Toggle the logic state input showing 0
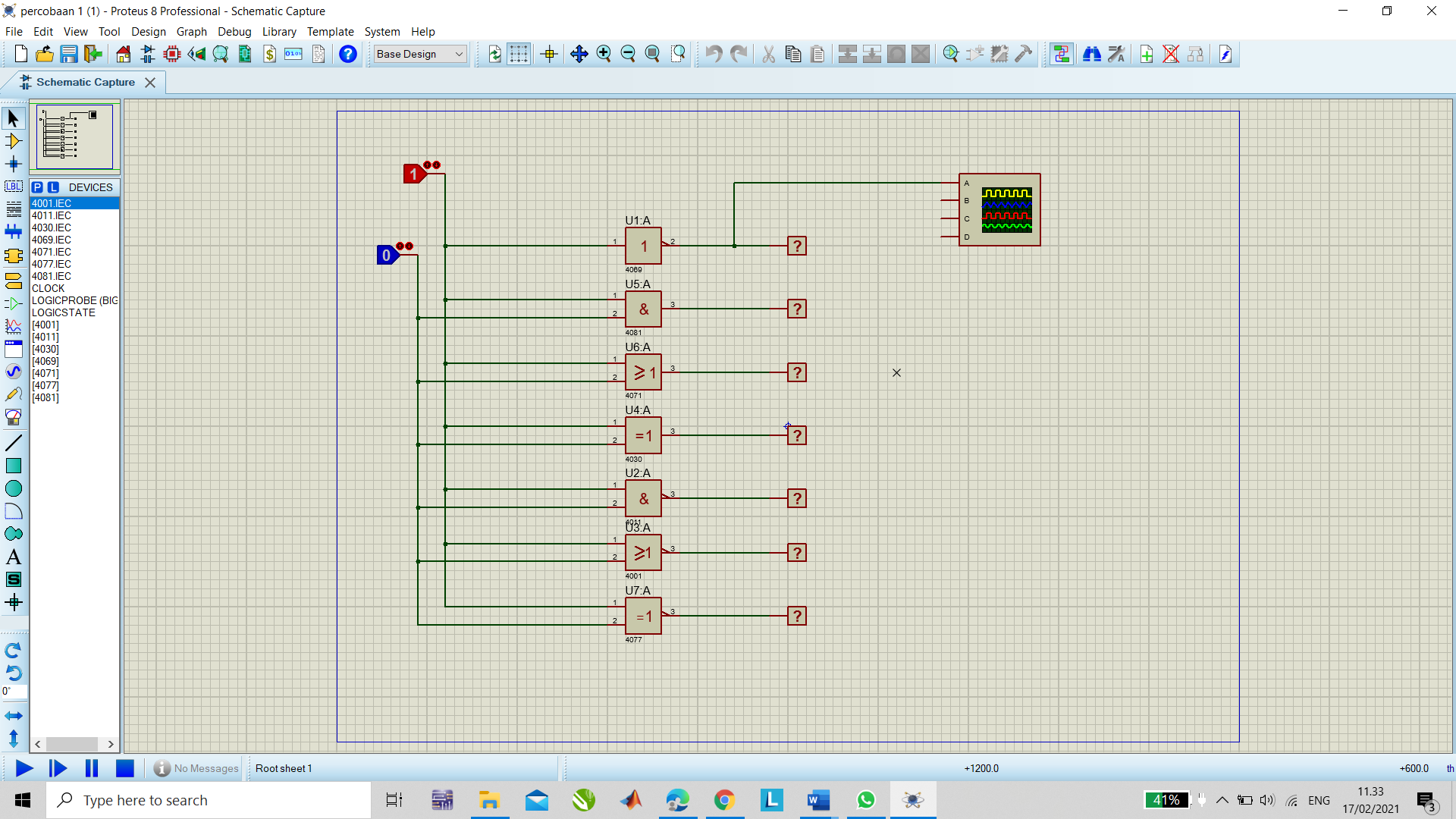This screenshot has width=1456, height=819. coord(387,256)
